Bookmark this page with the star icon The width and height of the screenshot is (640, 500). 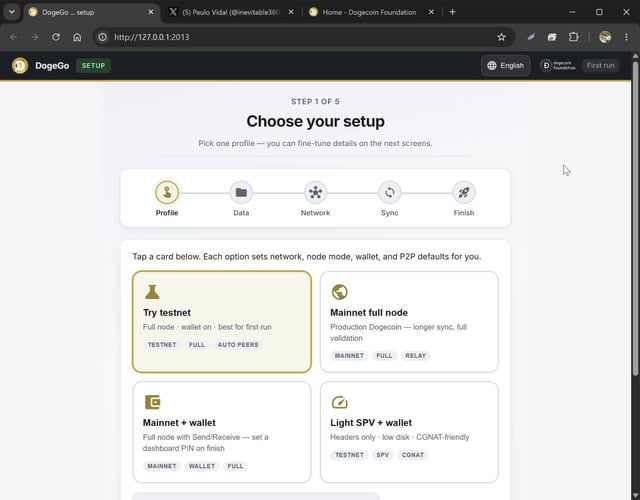[x=502, y=37]
